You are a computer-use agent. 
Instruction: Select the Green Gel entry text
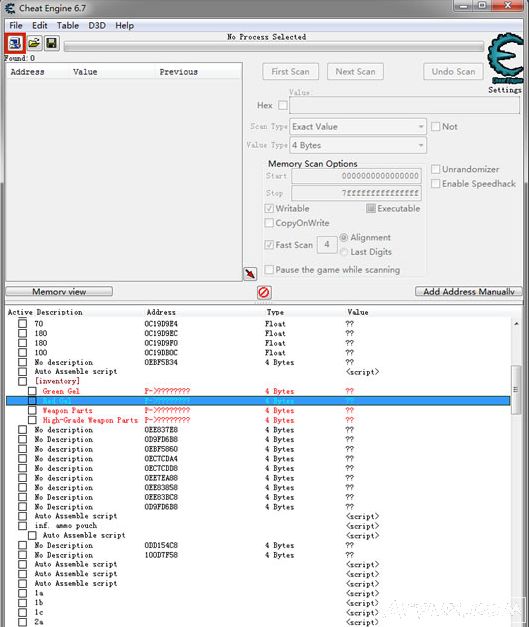[x=61, y=391]
